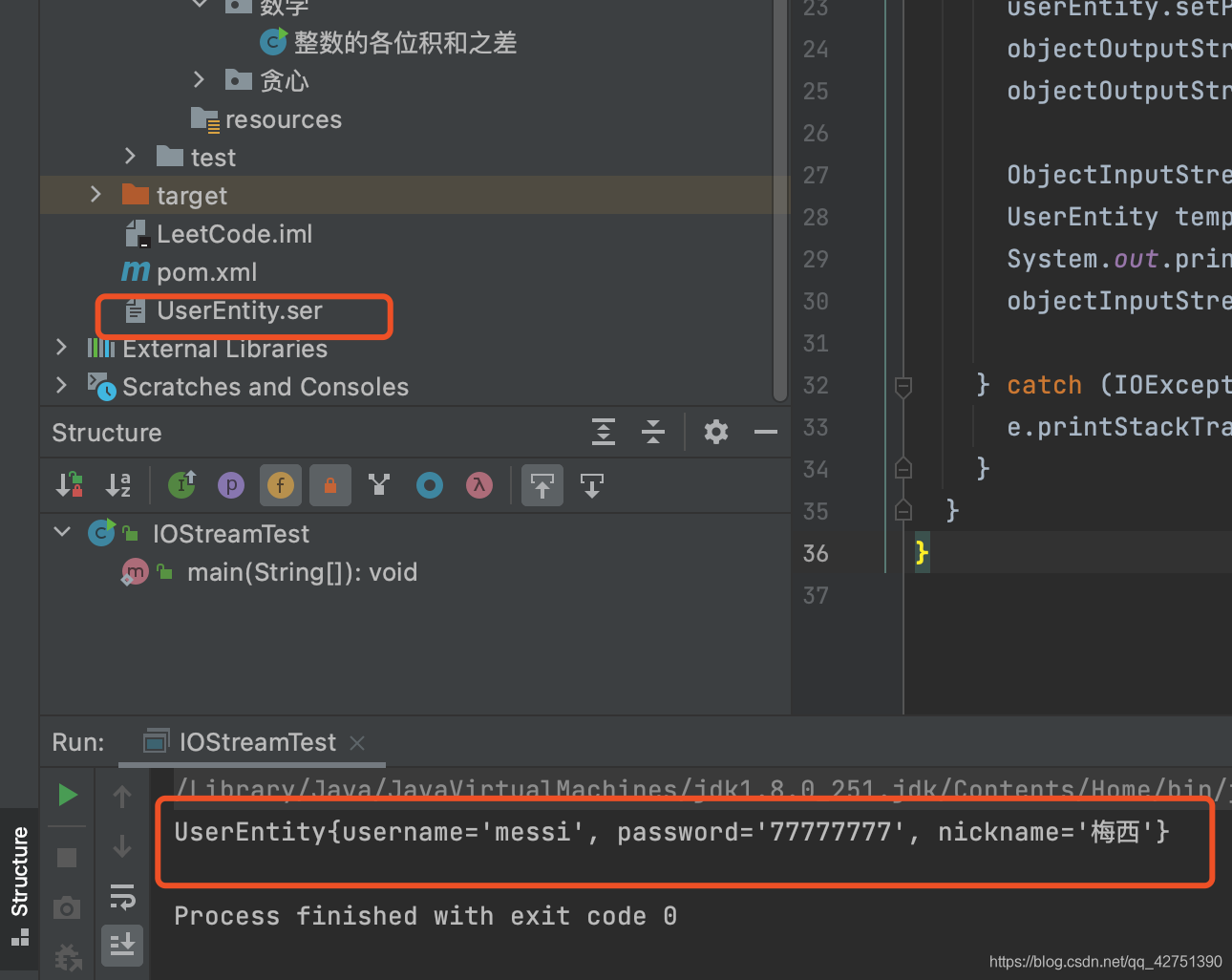Screen dimensions: 1232x980
Task: Toggle Show Properties filter
Action: [x=231, y=485]
